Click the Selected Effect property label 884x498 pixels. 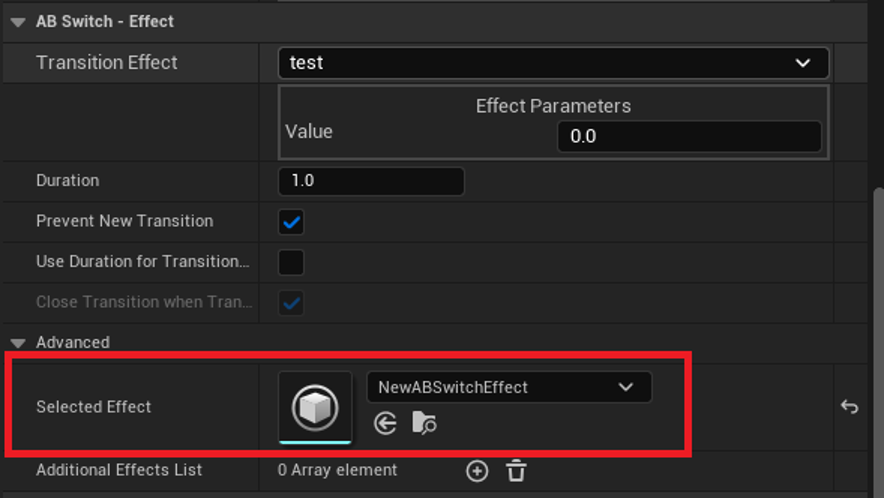[x=94, y=407]
